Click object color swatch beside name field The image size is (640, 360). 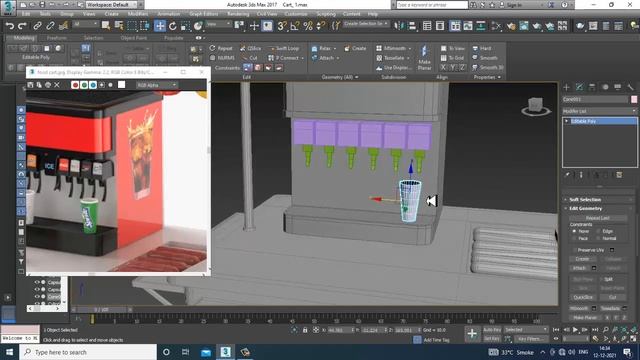pyautogui.click(x=633, y=99)
